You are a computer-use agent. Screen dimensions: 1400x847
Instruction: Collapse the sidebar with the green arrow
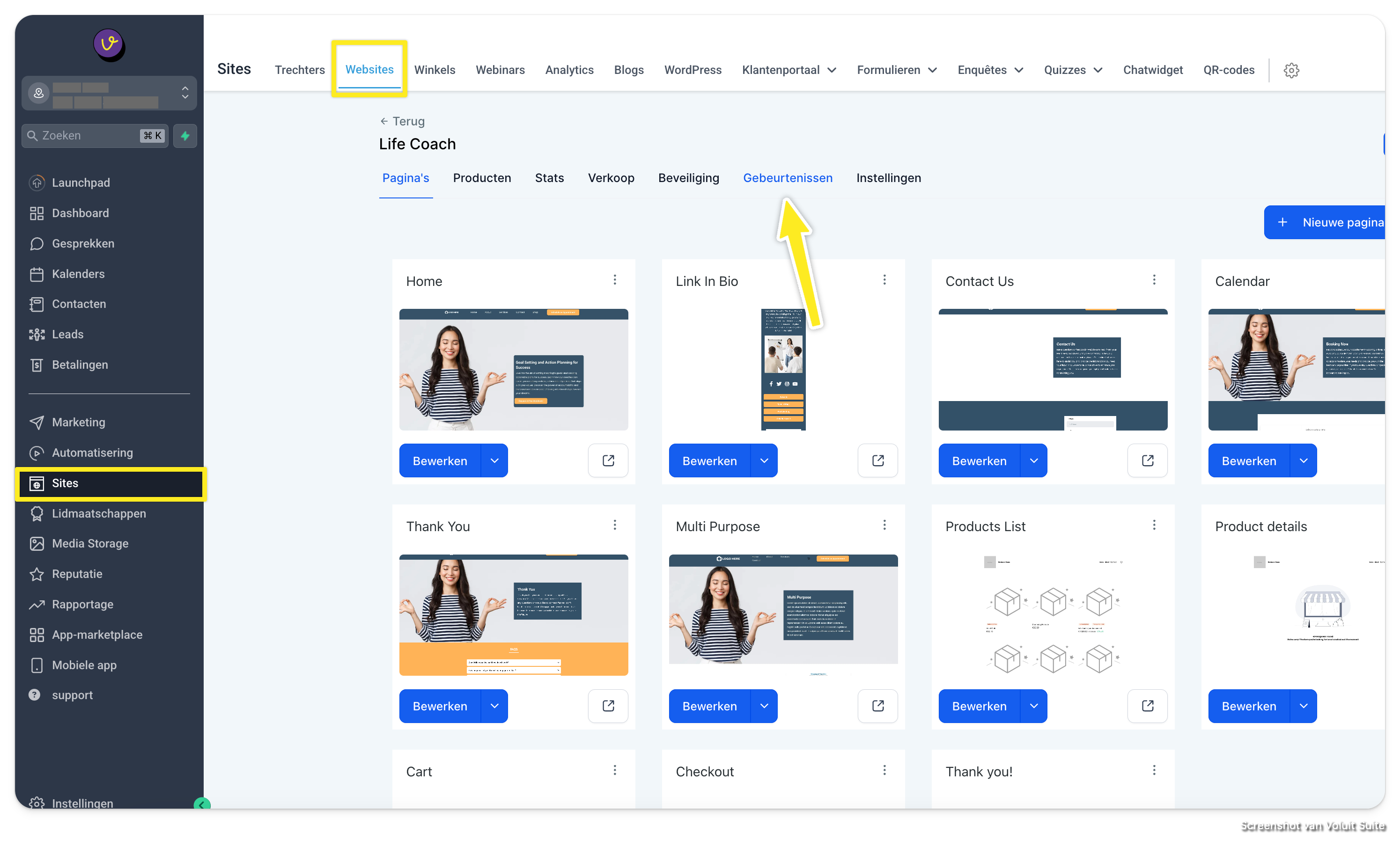(202, 804)
